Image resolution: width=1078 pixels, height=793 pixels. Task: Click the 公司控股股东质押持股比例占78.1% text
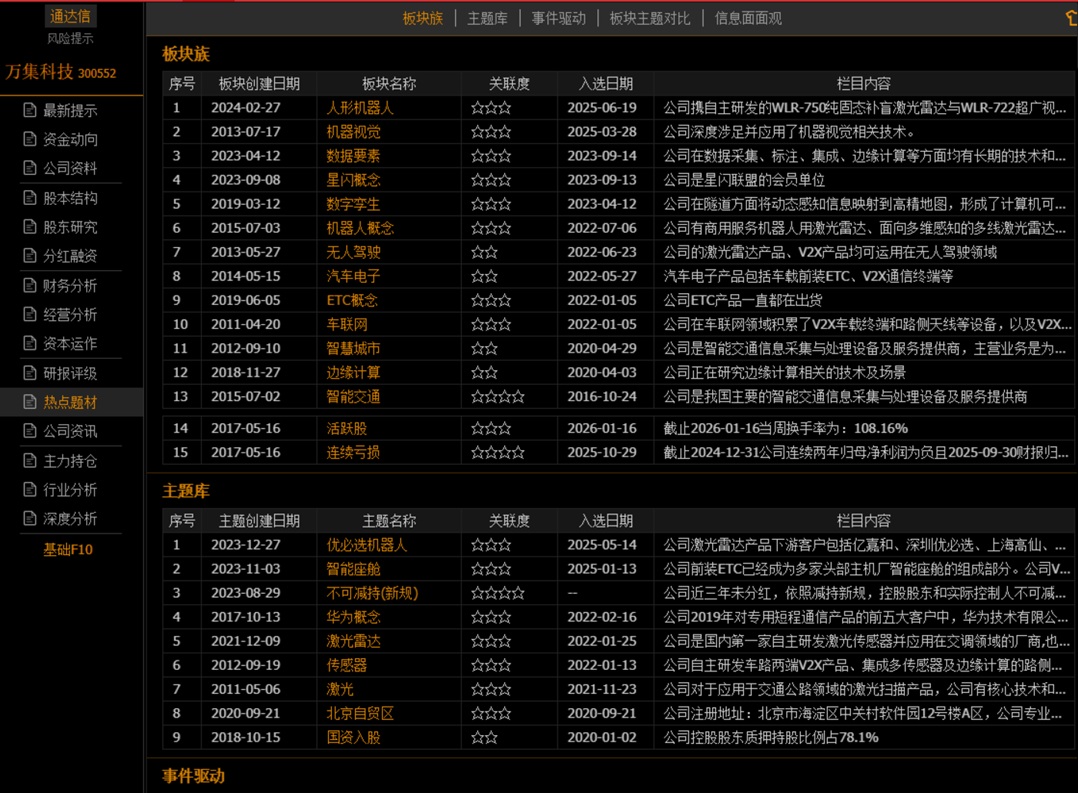pos(771,738)
